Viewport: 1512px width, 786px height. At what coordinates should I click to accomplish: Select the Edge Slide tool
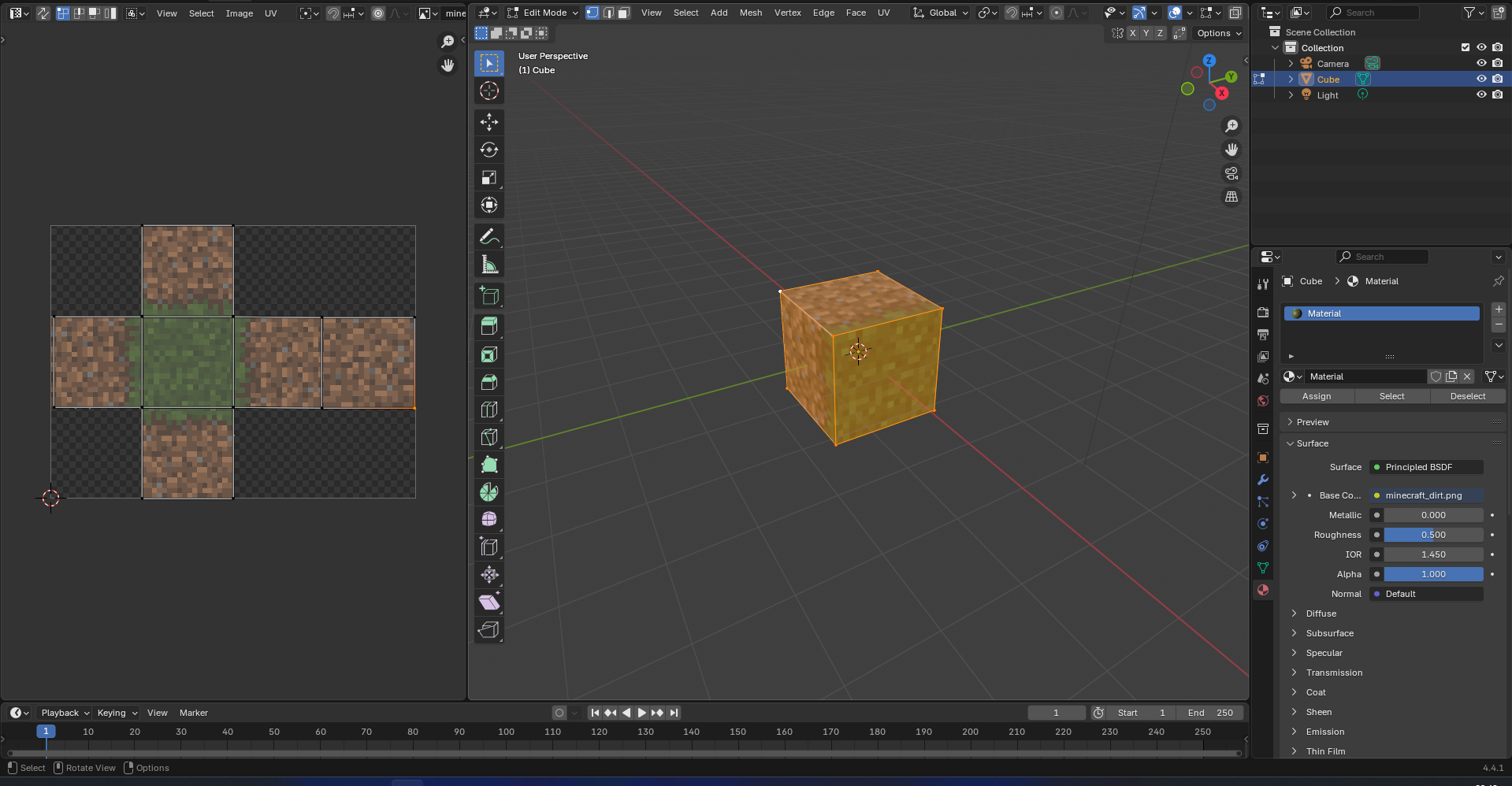coord(489,547)
